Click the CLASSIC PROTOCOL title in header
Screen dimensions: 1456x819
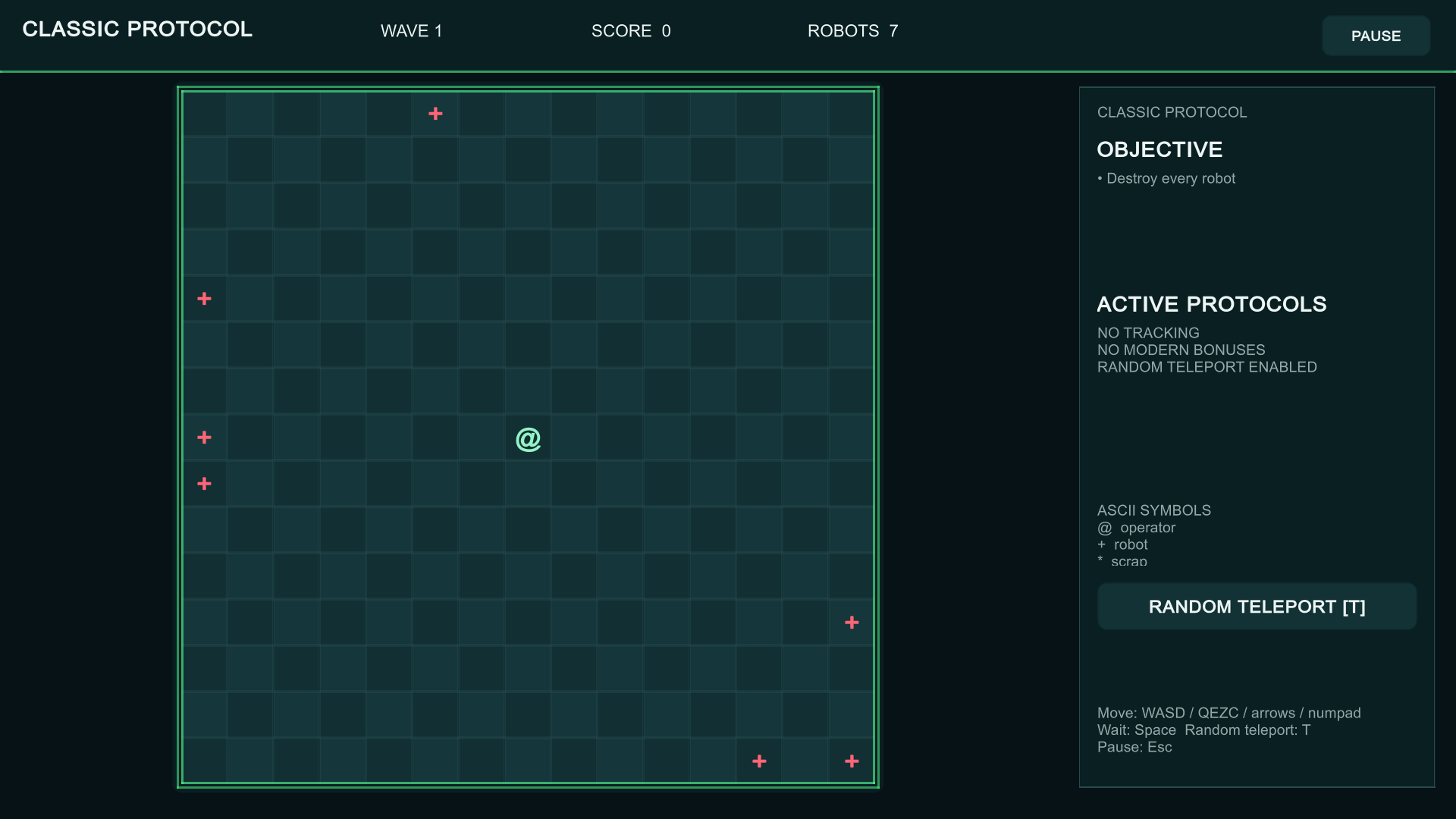(x=137, y=29)
